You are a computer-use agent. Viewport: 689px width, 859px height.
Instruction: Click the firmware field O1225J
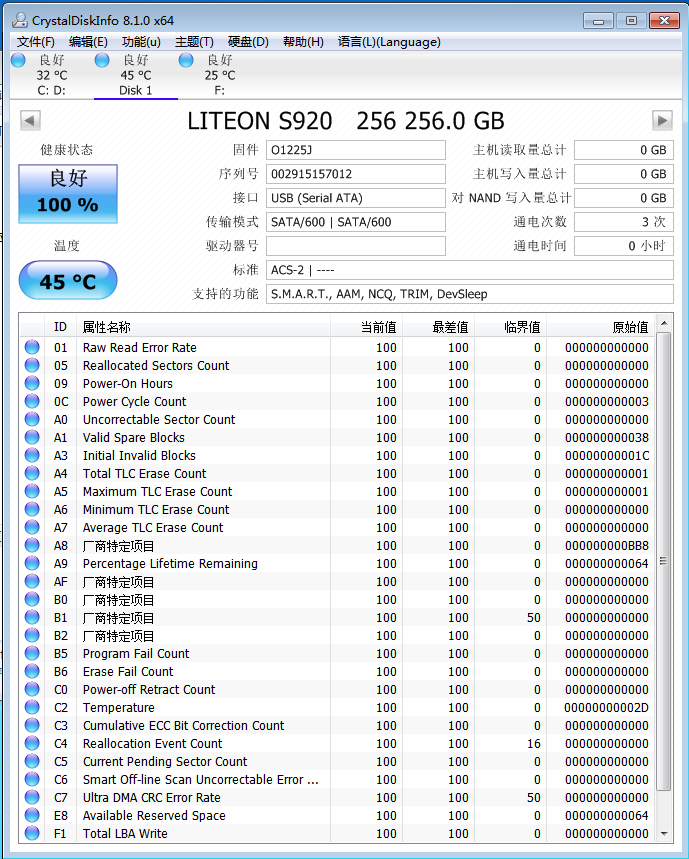[x=355, y=150]
